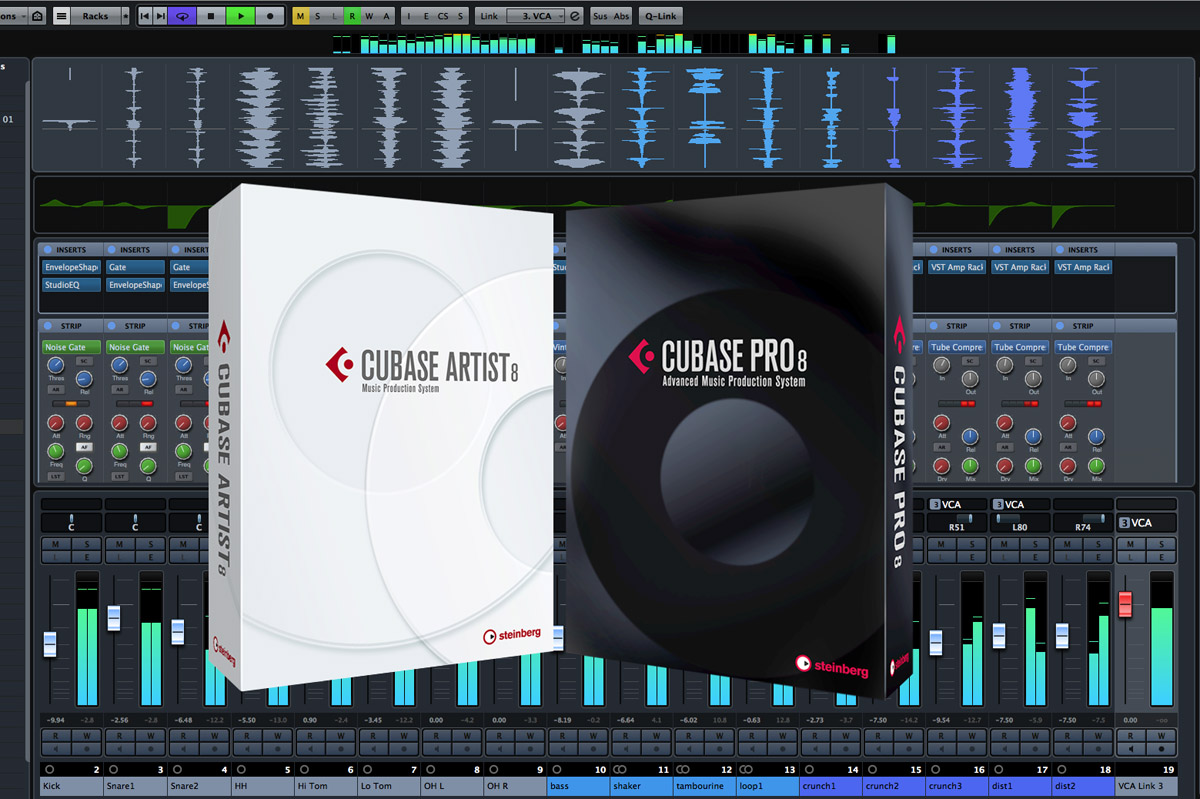Stop playback with the square stop button
This screenshot has height=799, width=1200.
pyautogui.click(x=211, y=16)
